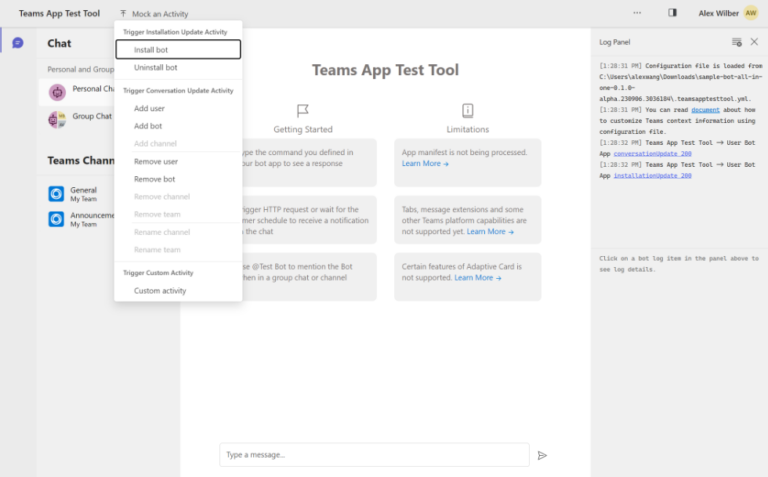Click the Personal Chat bot avatar
This screenshot has width=768, height=477.
click(x=57, y=92)
